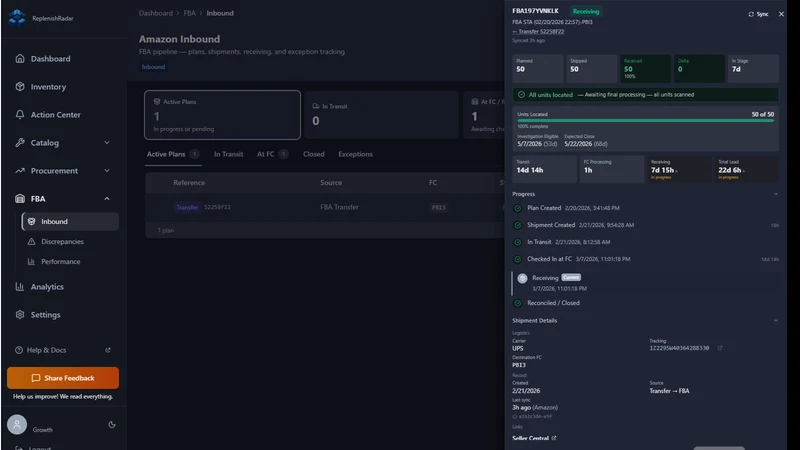
Task: Select the Active Plans summary card
Action: point(222,115)
